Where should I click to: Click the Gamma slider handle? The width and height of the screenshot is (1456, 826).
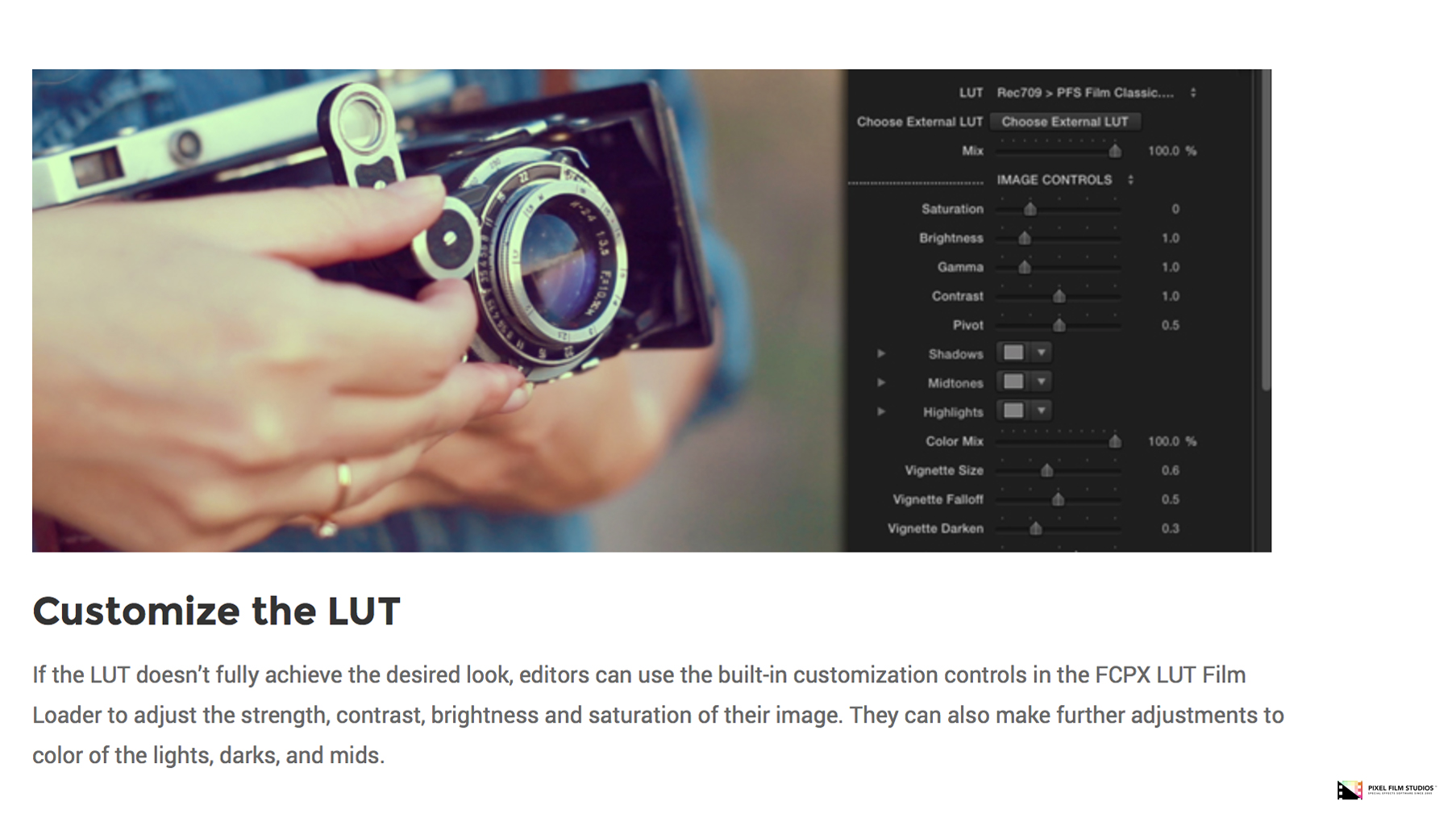coord(1024,267)
